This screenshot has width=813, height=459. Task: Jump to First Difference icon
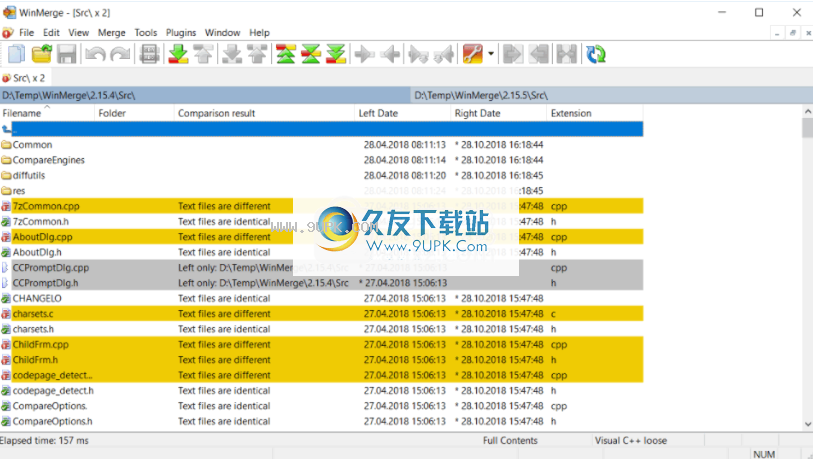coord(286,54)
